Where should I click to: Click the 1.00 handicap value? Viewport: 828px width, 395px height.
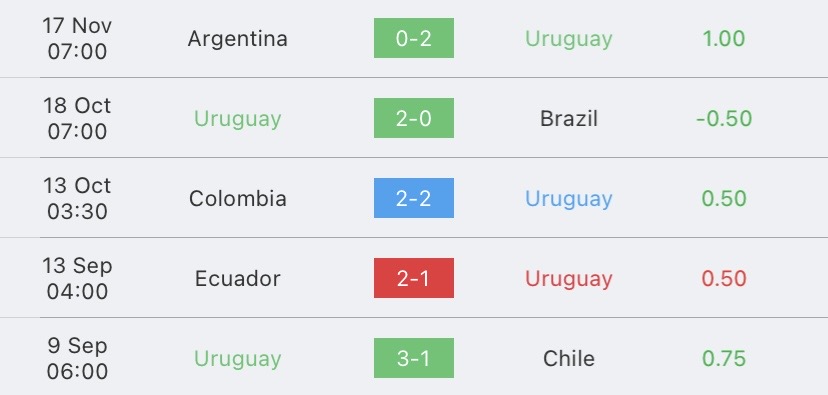[x=724, y=39]
